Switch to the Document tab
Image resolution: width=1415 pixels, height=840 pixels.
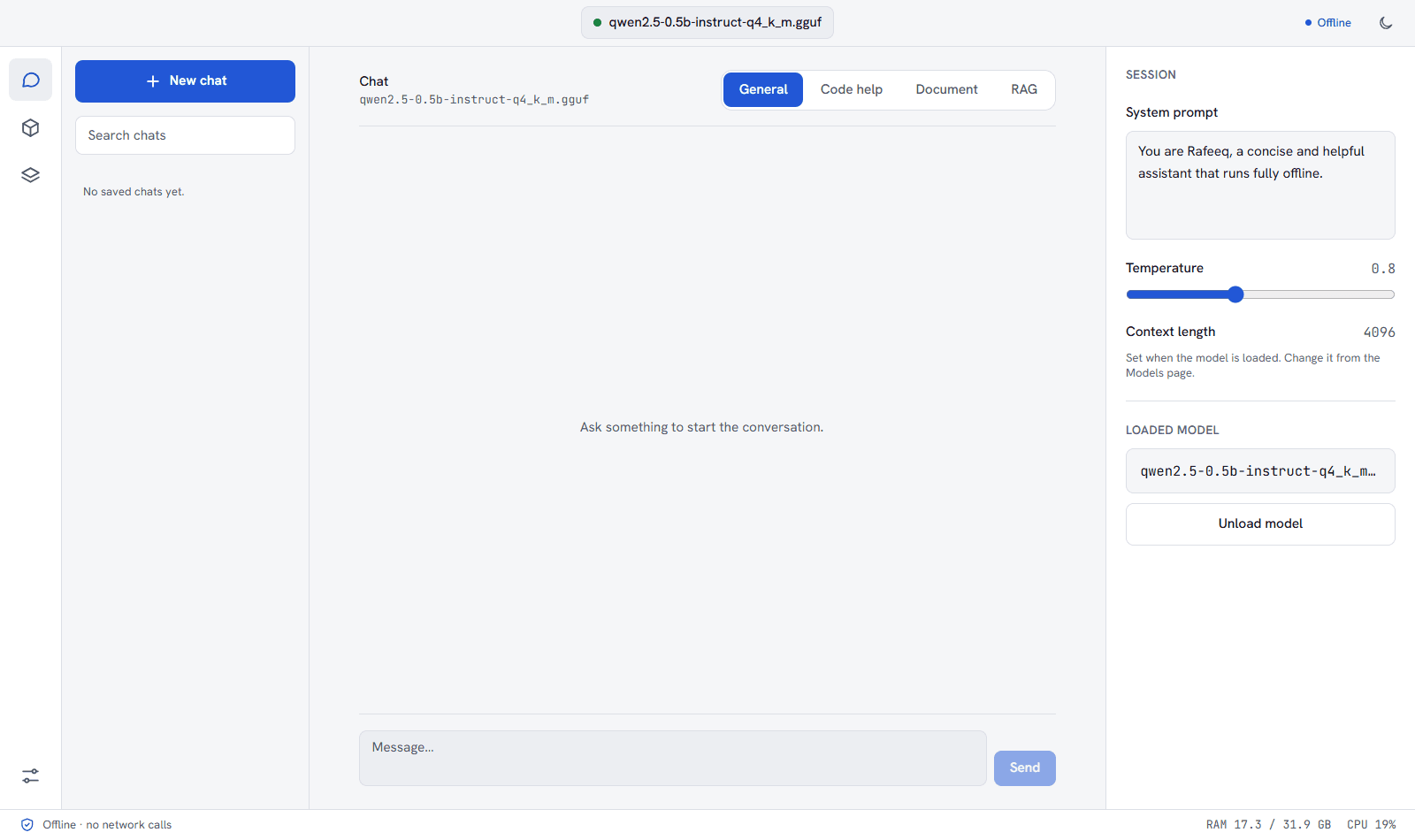pos(946,89)
